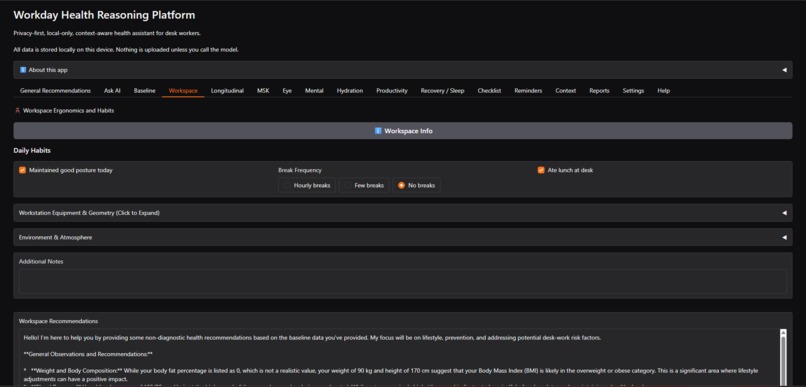Viewport: 806px width, 387px height.
Task: Switch to Recovery / Sleep tab
Action: click(442, 90)
